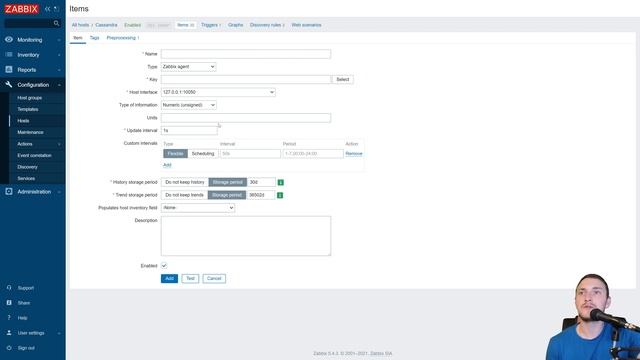Click the Configuration wrench icon
640x360 pixels.
point(9,84)
